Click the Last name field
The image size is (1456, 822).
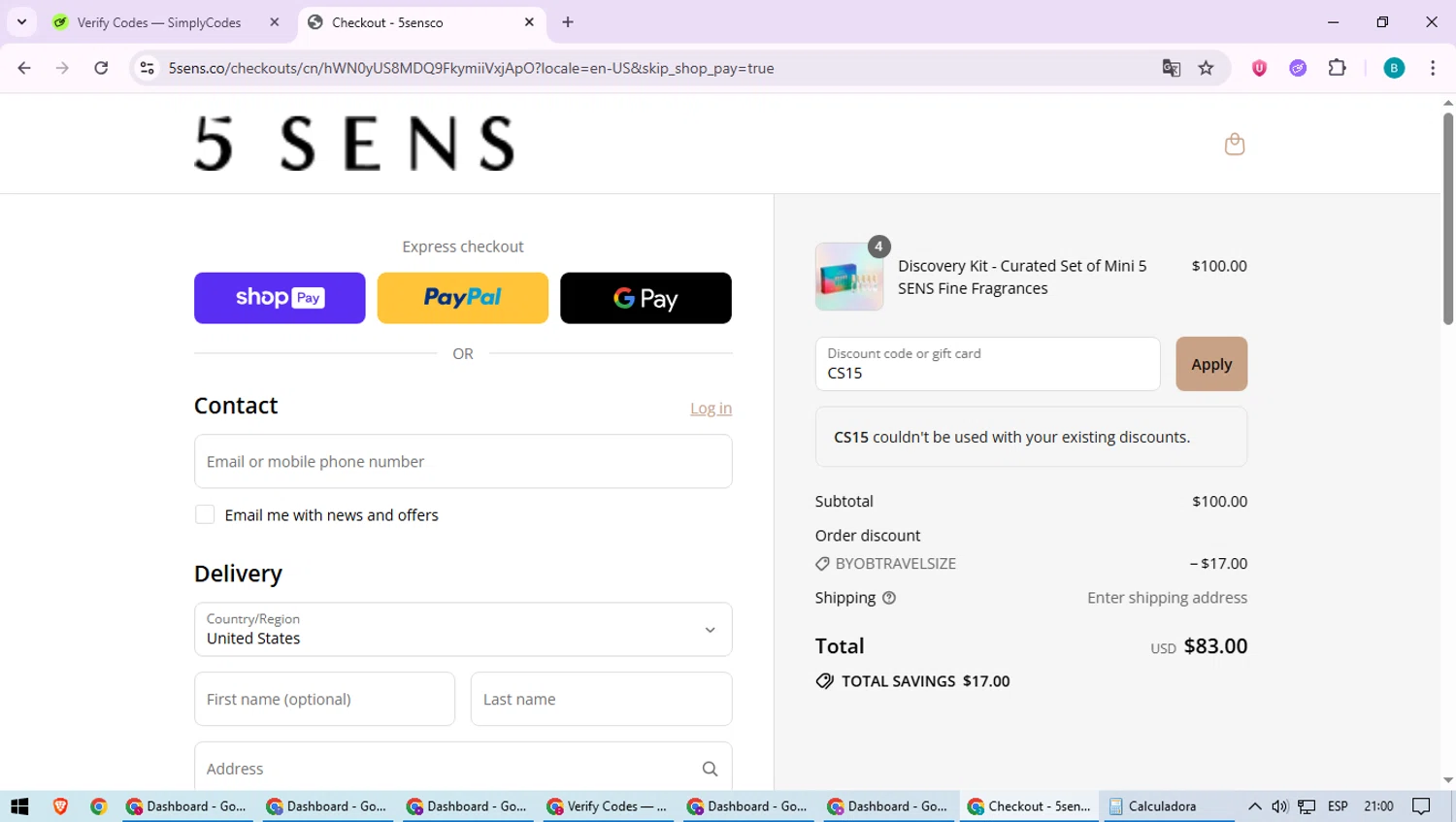[601, 699]
